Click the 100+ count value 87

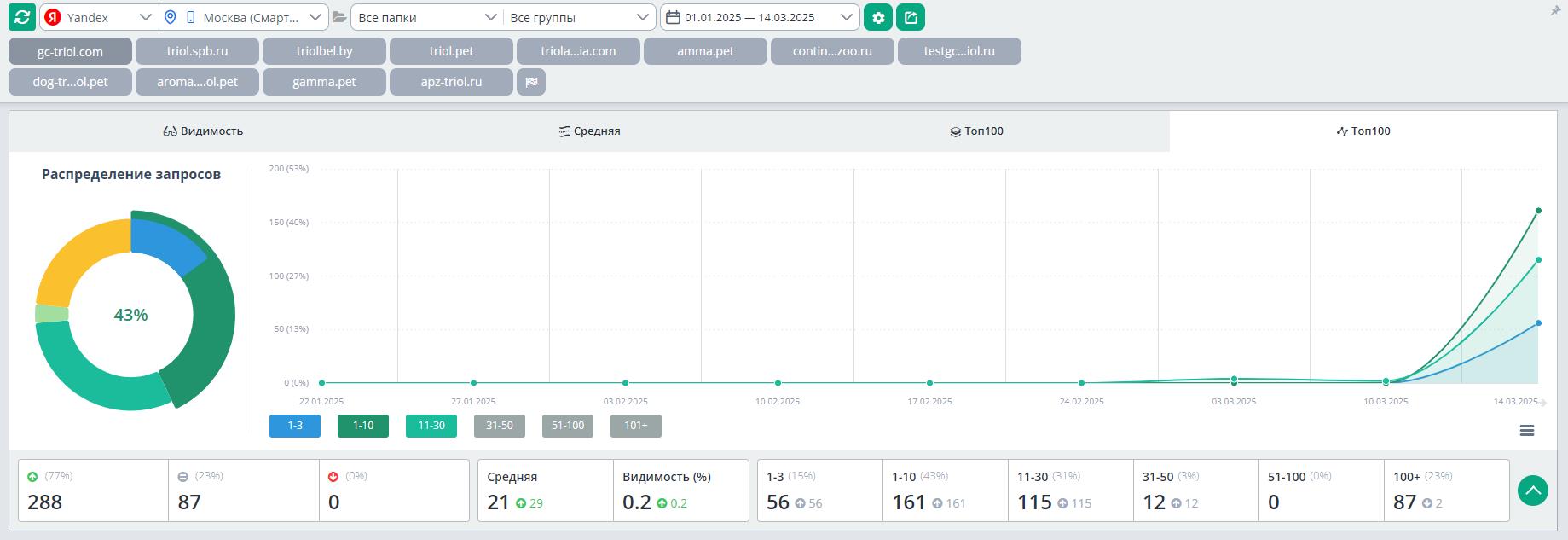[1404, 502]
